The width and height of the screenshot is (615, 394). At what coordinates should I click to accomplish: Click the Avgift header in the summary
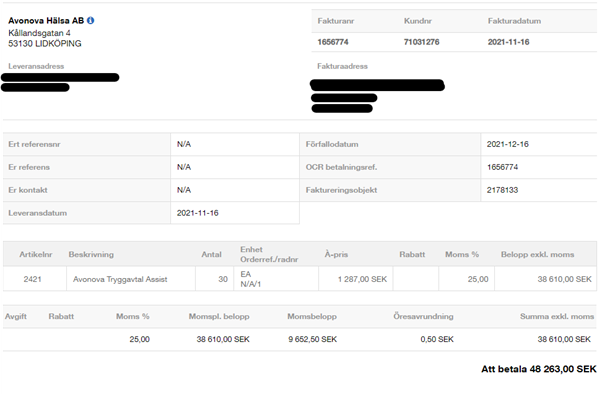tap(16, 316)
